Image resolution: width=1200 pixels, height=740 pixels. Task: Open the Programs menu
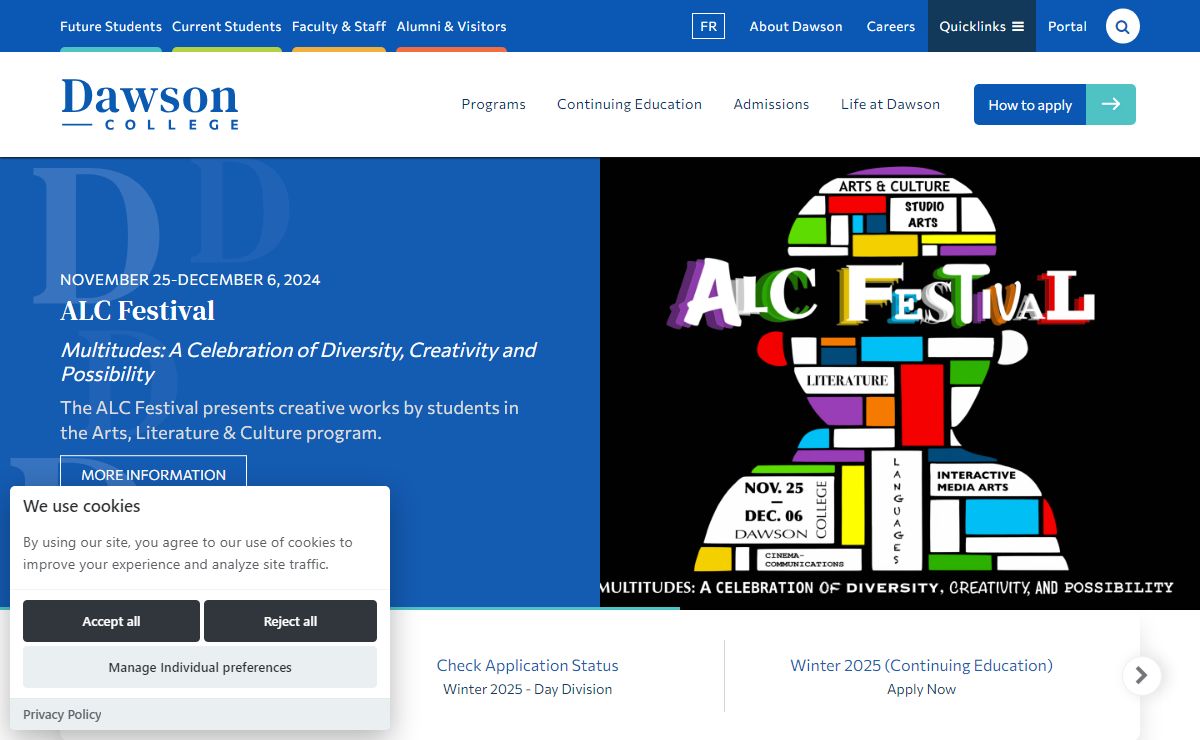coord(493,104)
